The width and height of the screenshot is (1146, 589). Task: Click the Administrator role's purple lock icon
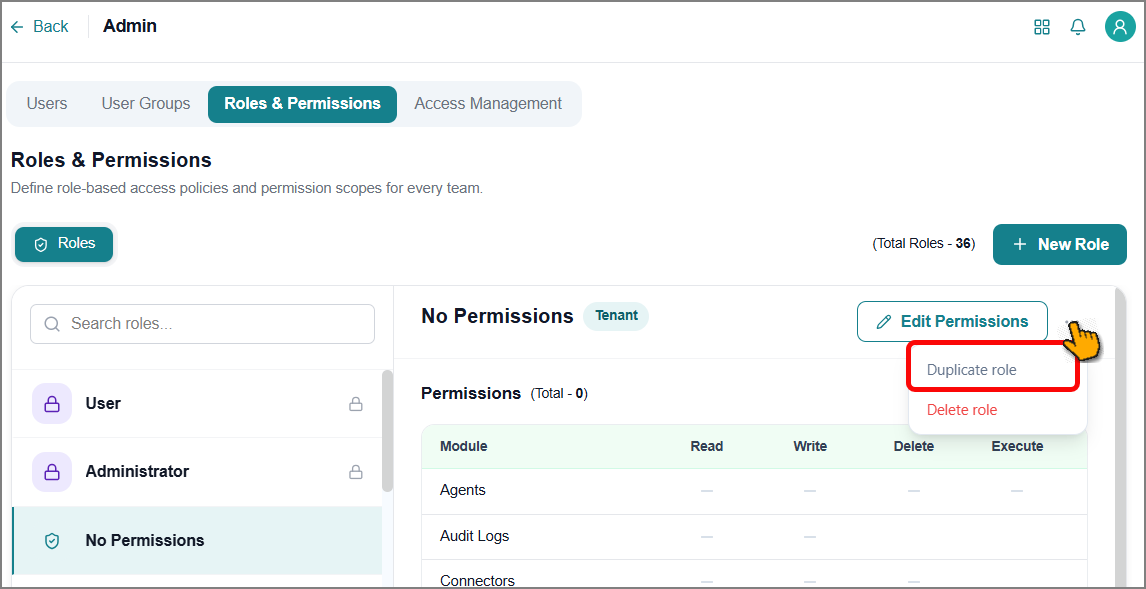(52, 471)
